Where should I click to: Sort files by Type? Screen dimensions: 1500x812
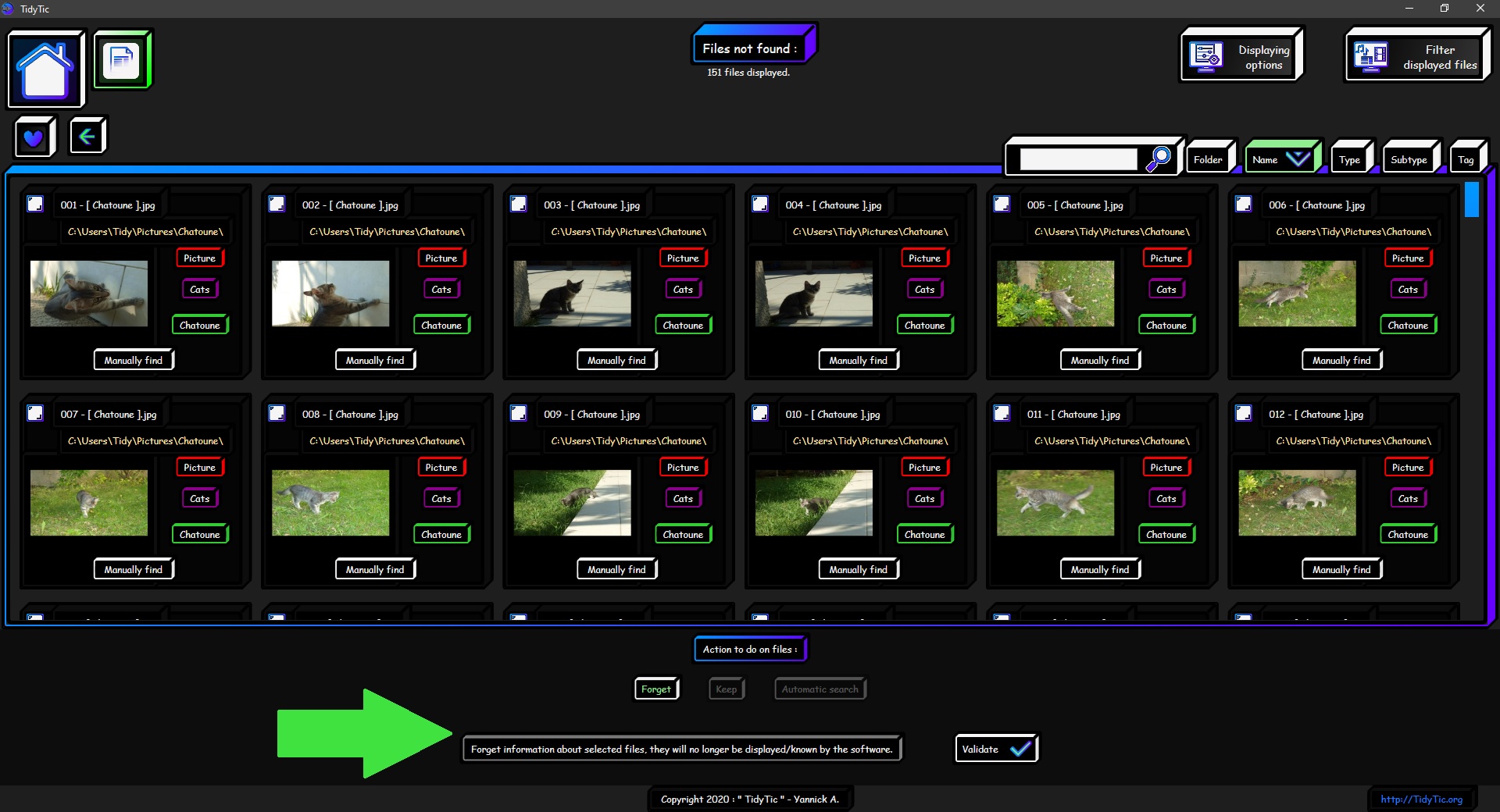coord(1349,159)
